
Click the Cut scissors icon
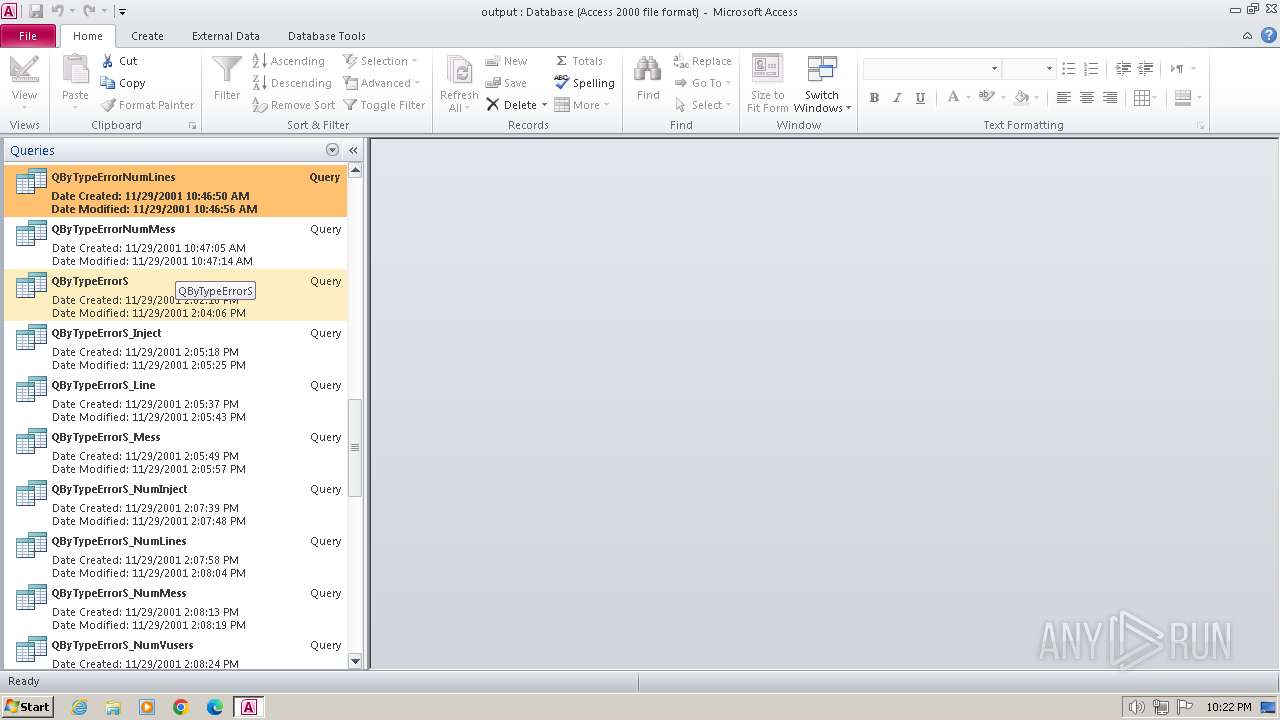(108, 61)
